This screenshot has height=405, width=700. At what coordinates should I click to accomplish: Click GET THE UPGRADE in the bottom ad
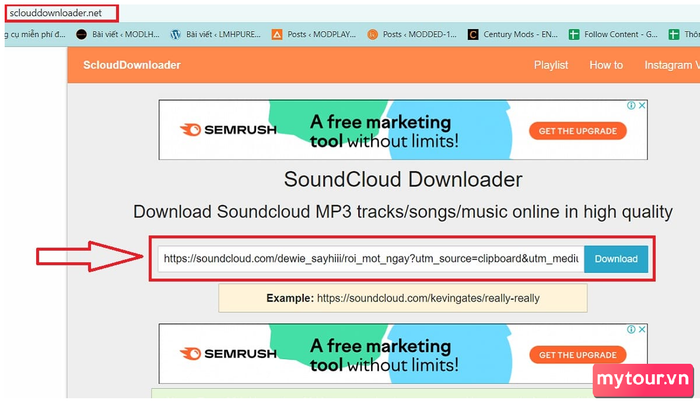(x=578, y=355)
